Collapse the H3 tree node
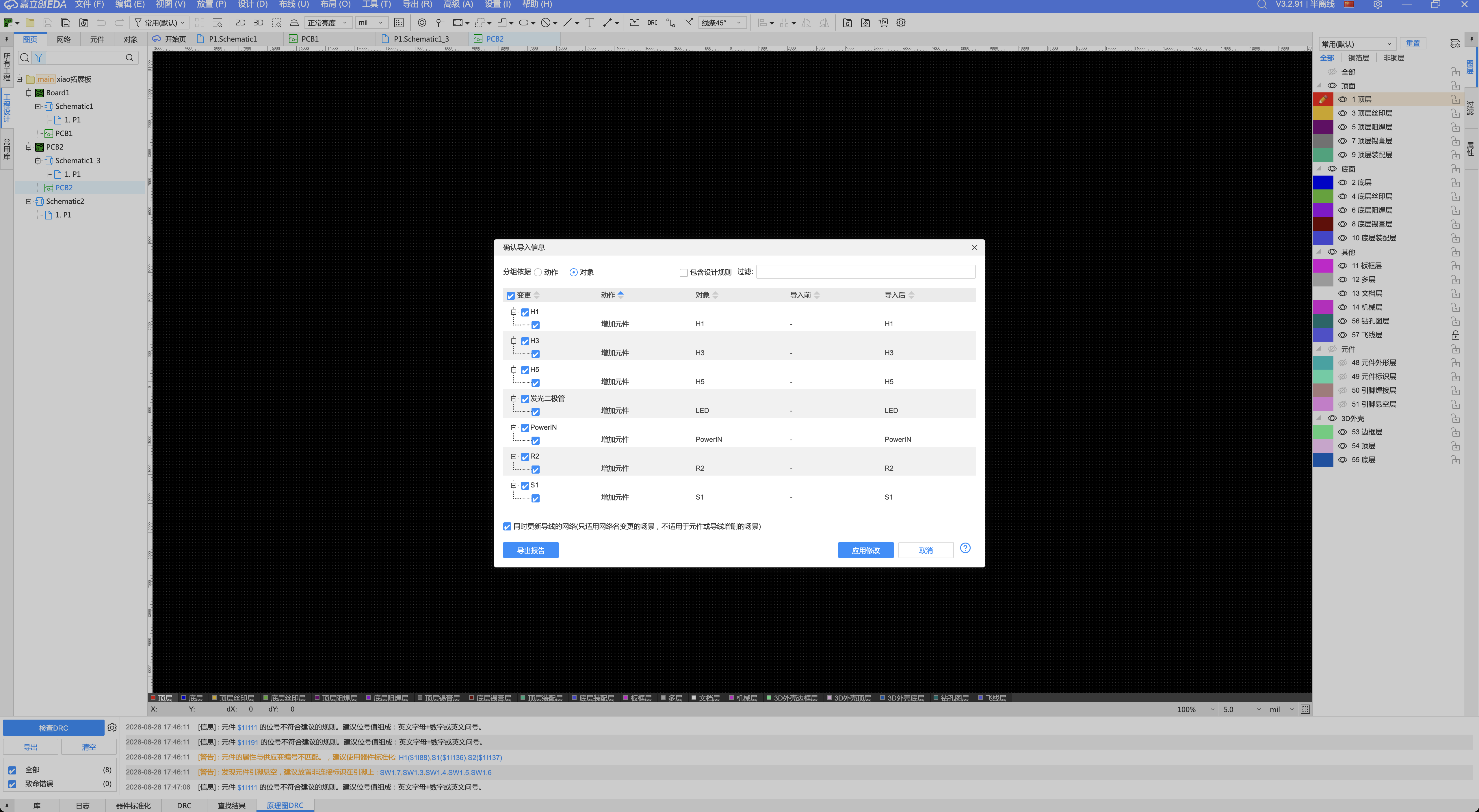The image size is (1479, 812). [x=514, y=341]
